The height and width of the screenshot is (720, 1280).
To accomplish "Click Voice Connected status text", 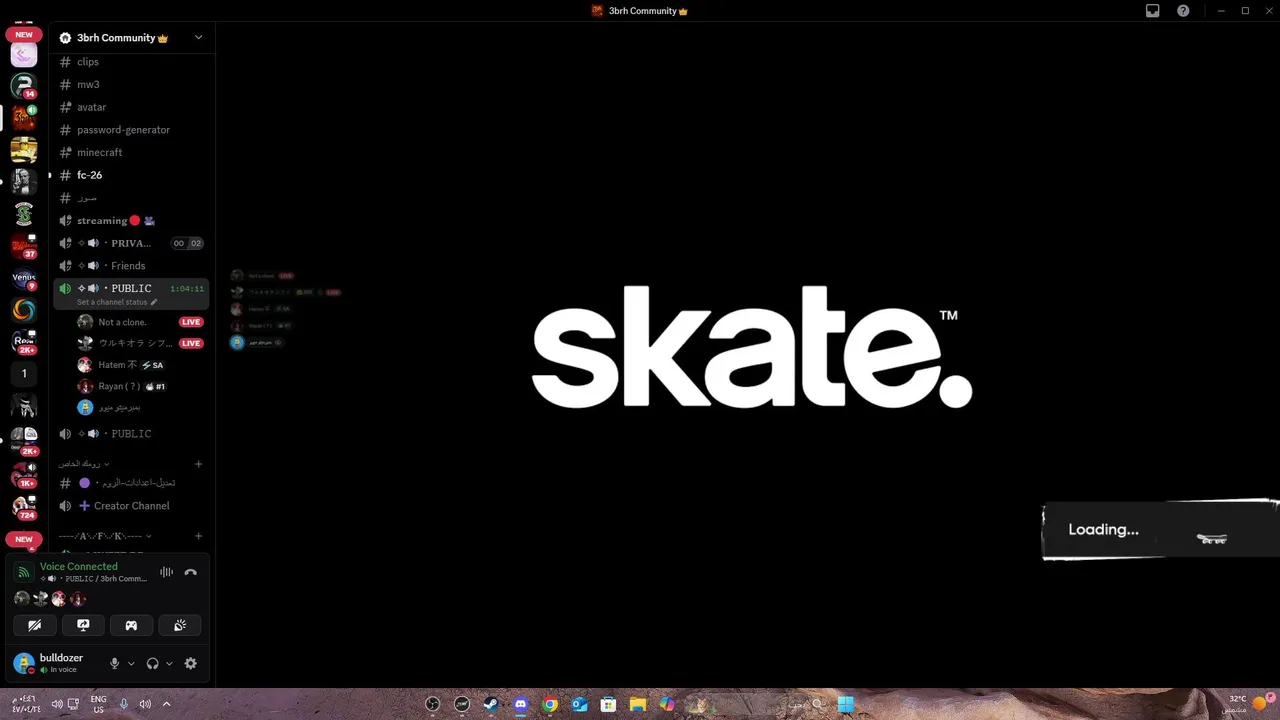I will (79, 567).
